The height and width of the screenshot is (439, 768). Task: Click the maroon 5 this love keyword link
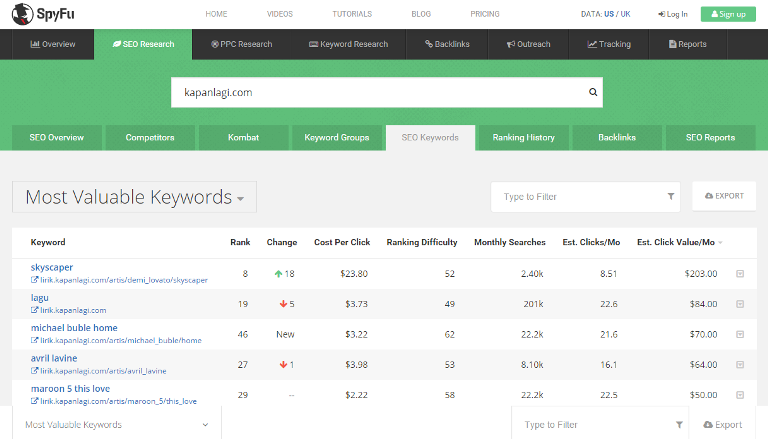pos(71,389)
